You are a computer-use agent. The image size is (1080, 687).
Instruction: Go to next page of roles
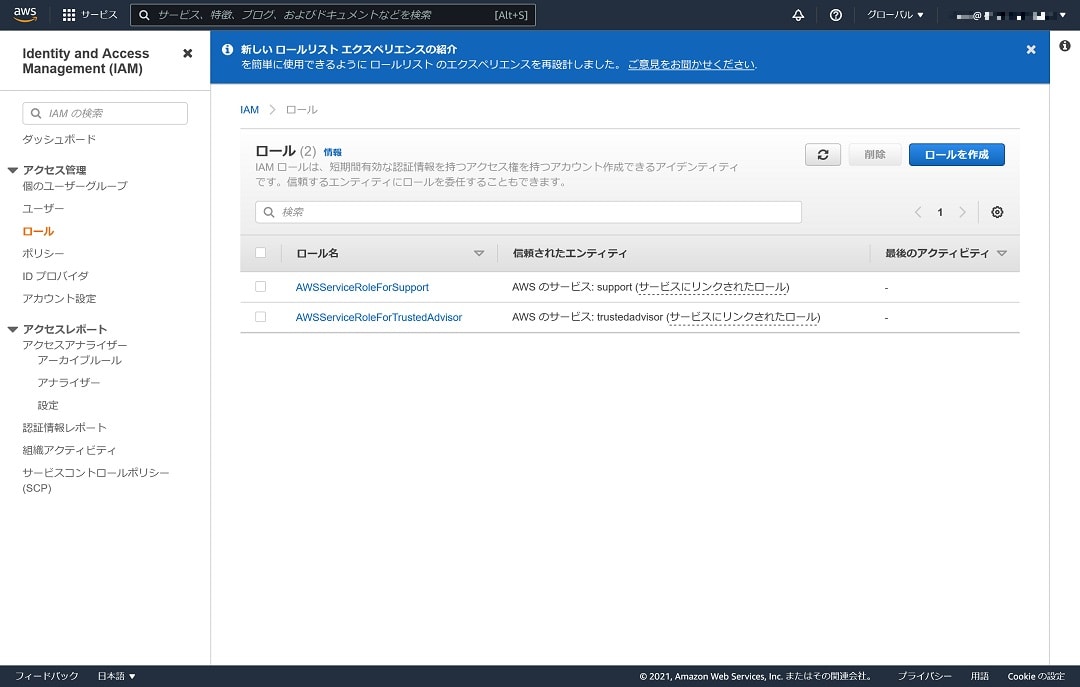[x=962, y=212]
